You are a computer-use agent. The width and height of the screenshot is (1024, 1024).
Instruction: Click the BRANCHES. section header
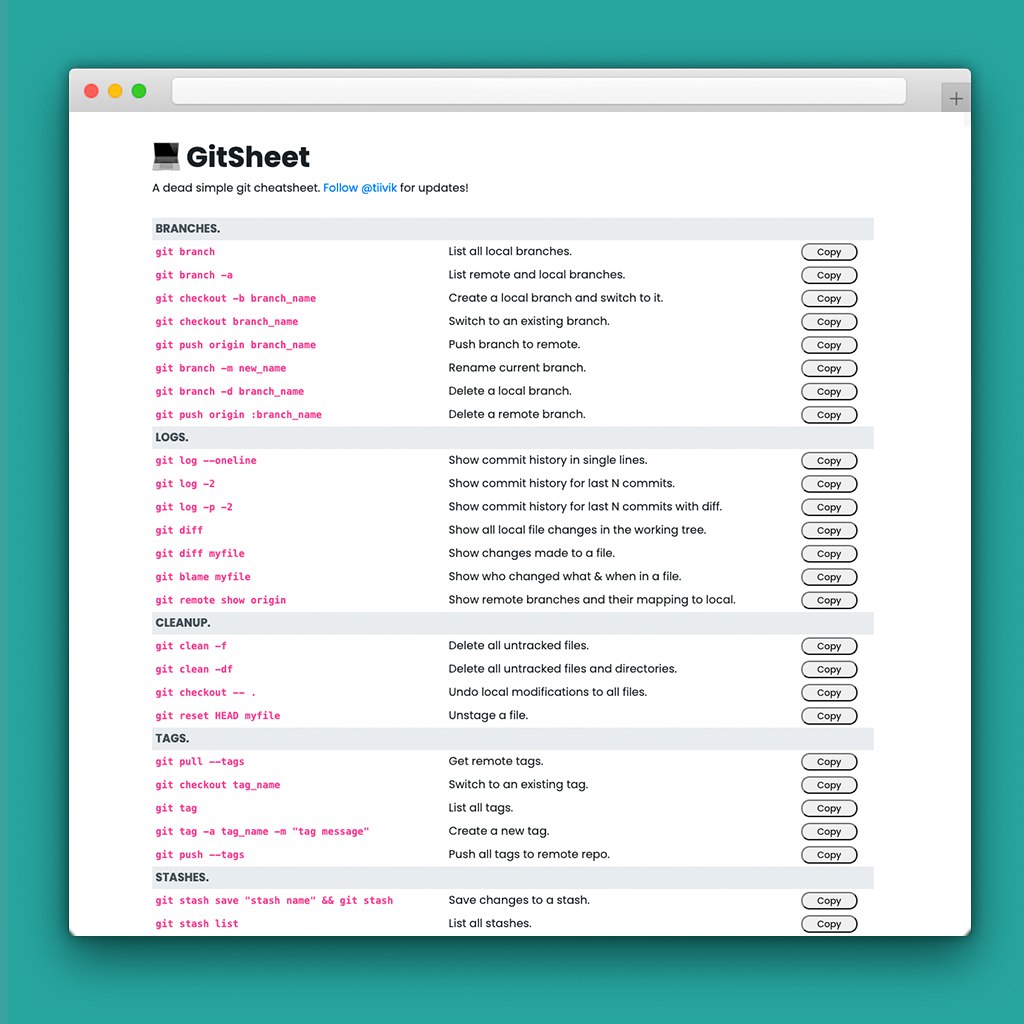513,229
